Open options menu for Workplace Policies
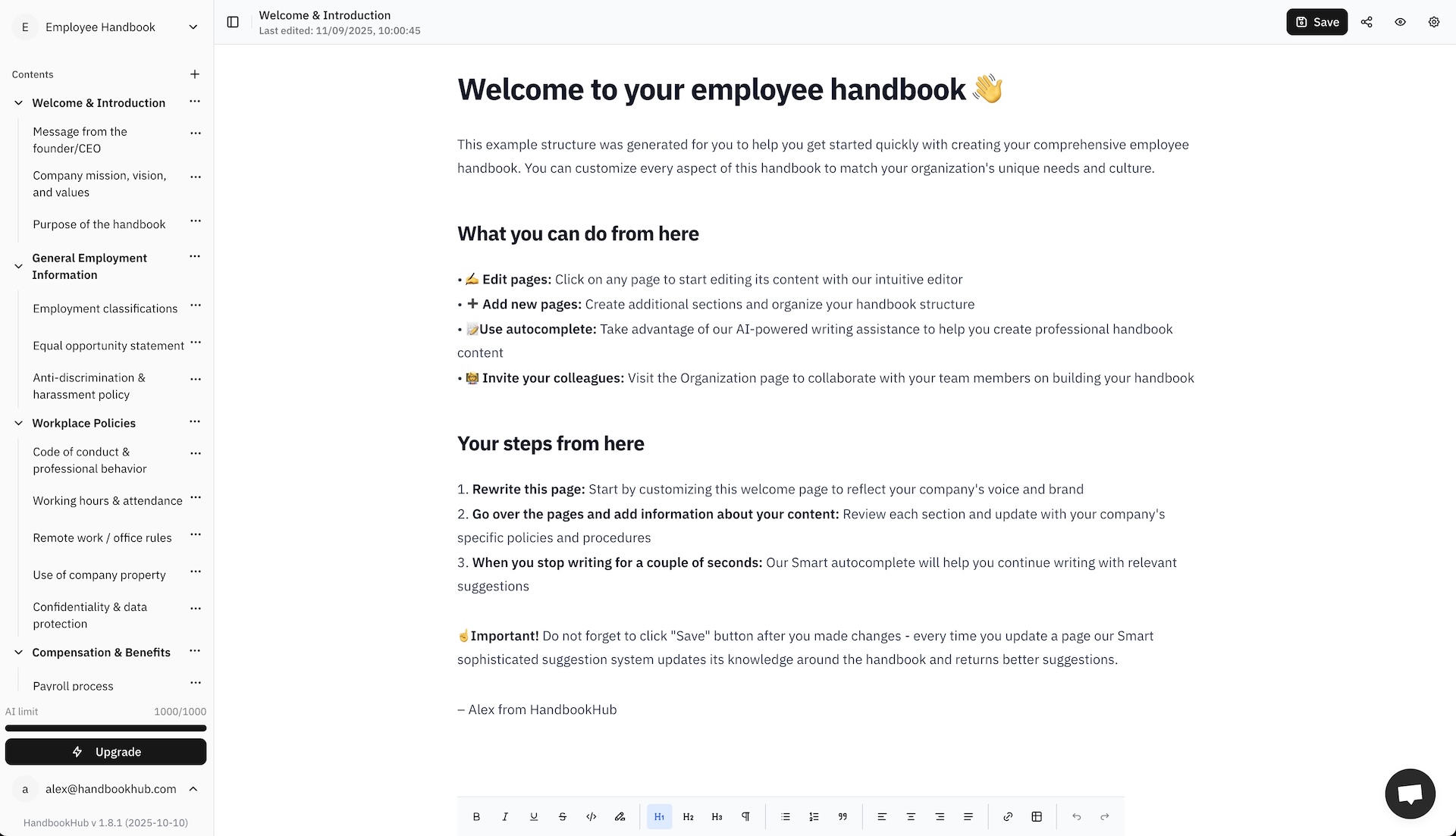Viewport: 1456px width, 836px height. [195, 421]
